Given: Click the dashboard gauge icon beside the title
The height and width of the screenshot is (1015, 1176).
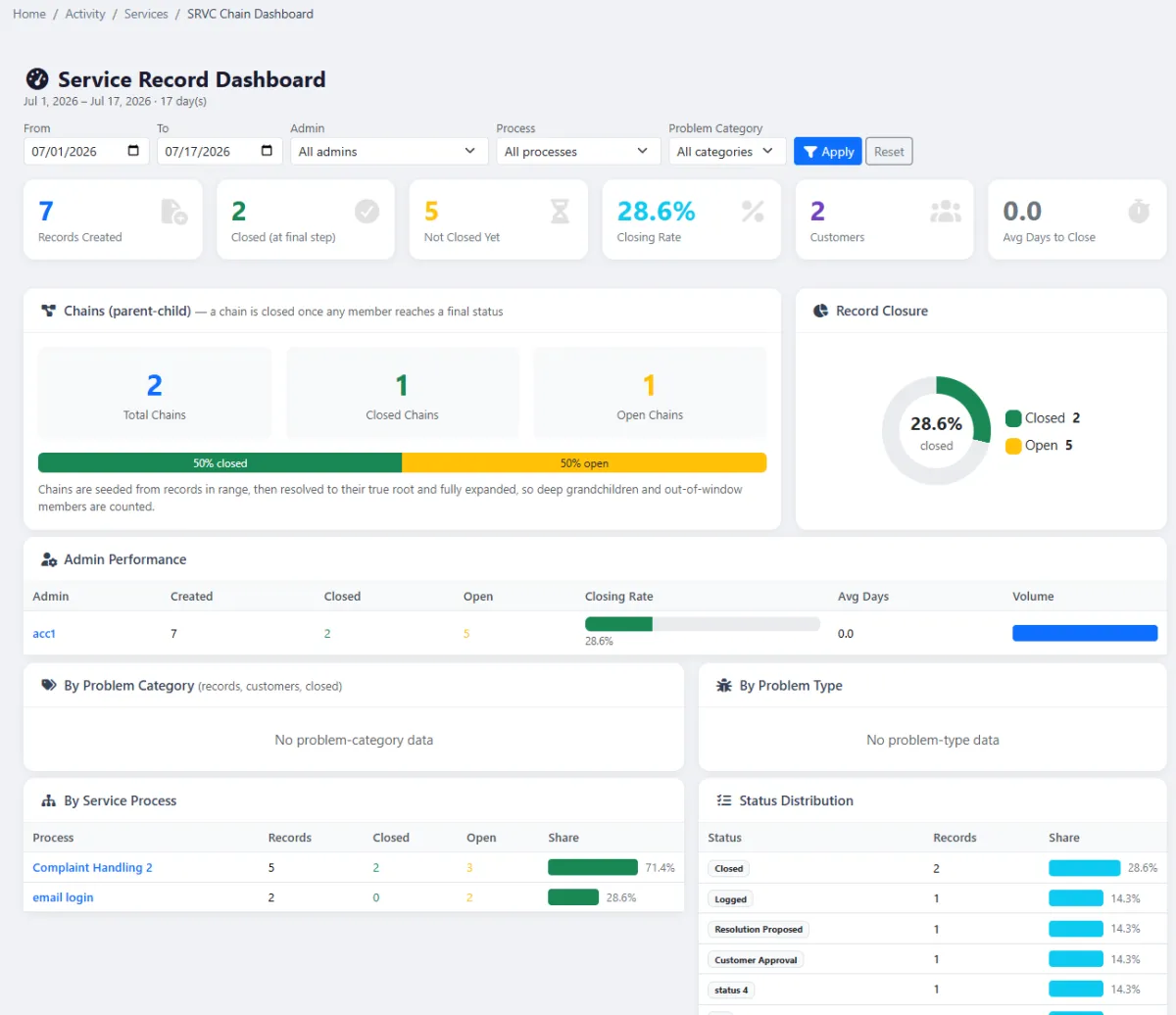Looking at the screenshot, I should [x=37, y=79].
